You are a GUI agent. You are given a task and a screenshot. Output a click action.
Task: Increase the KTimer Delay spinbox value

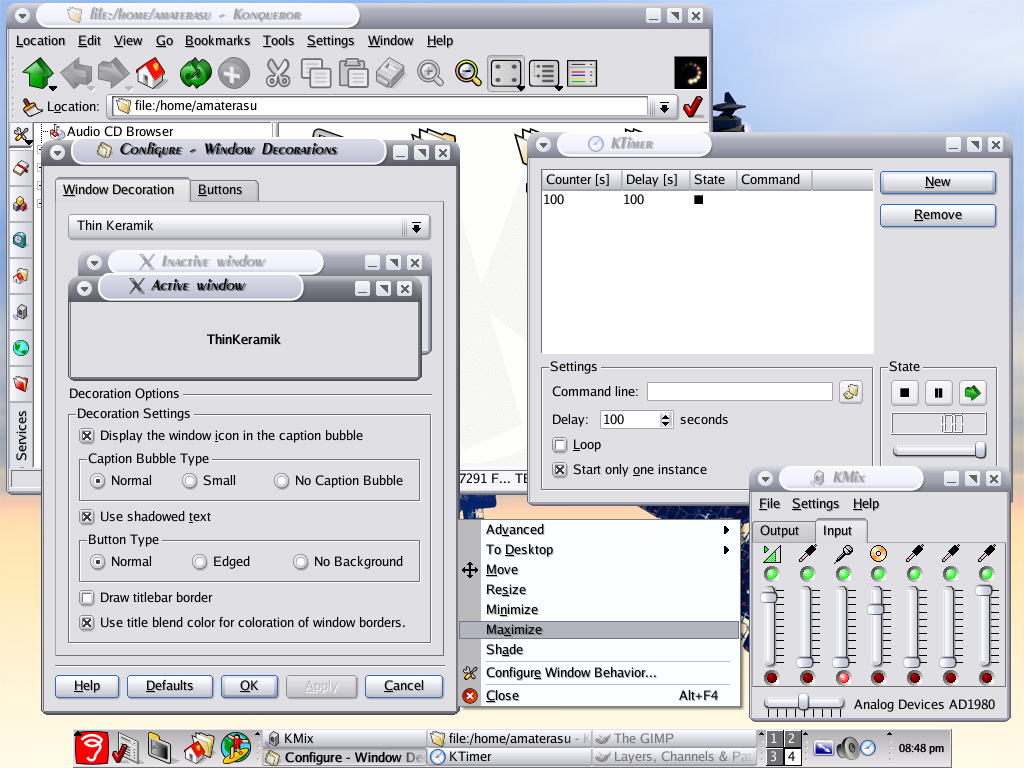665,415
